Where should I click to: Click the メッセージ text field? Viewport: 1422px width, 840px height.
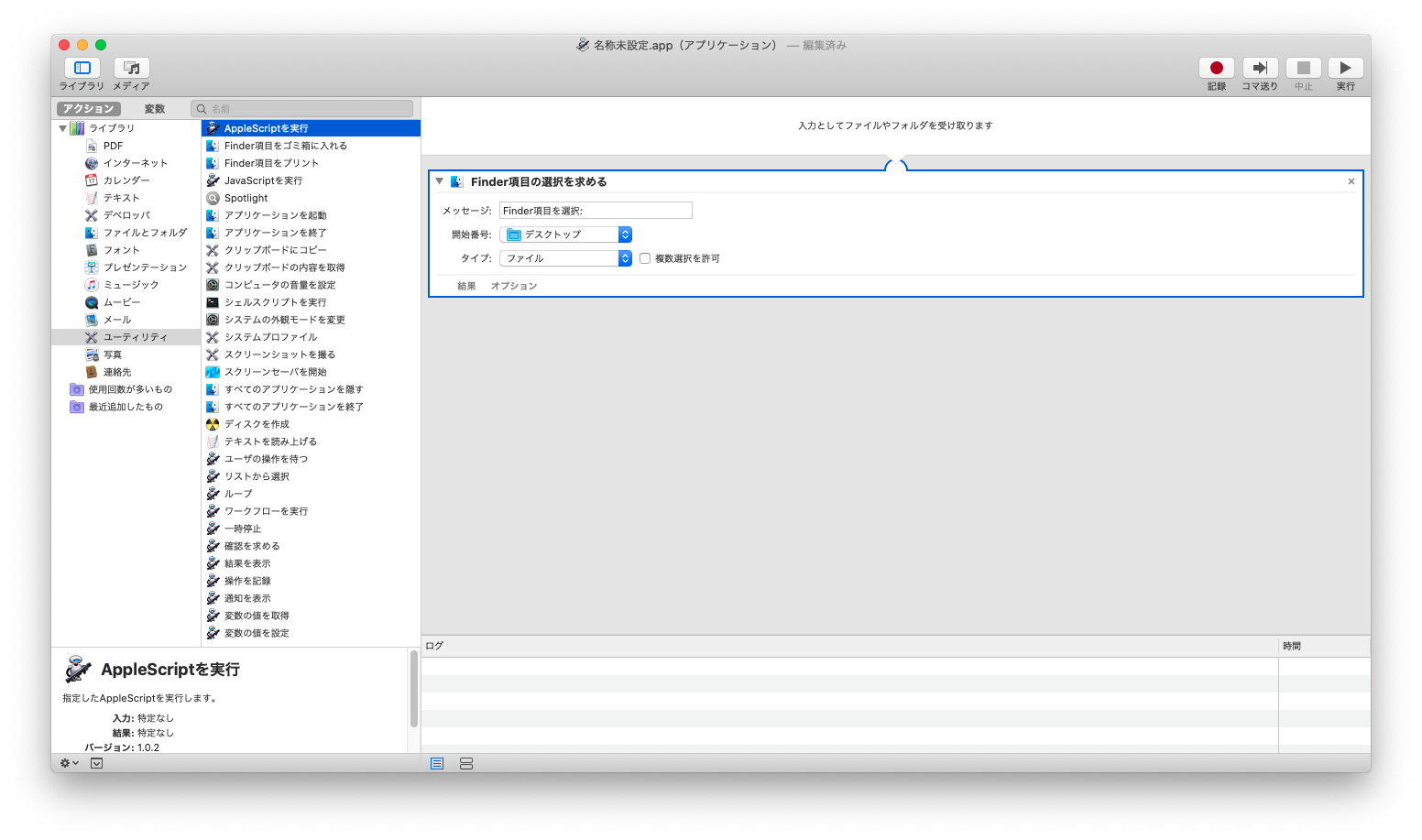pyautogui.click(x=595, y=210)
